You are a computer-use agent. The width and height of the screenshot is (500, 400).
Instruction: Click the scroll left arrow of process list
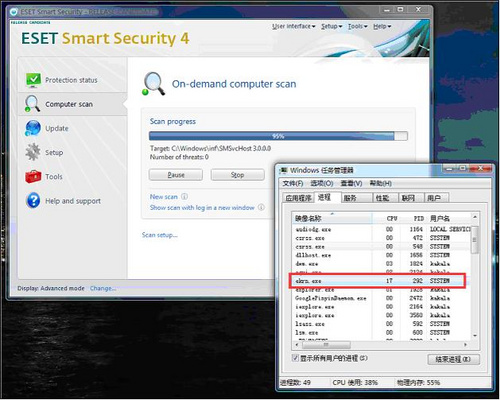(x=297, y=344)
